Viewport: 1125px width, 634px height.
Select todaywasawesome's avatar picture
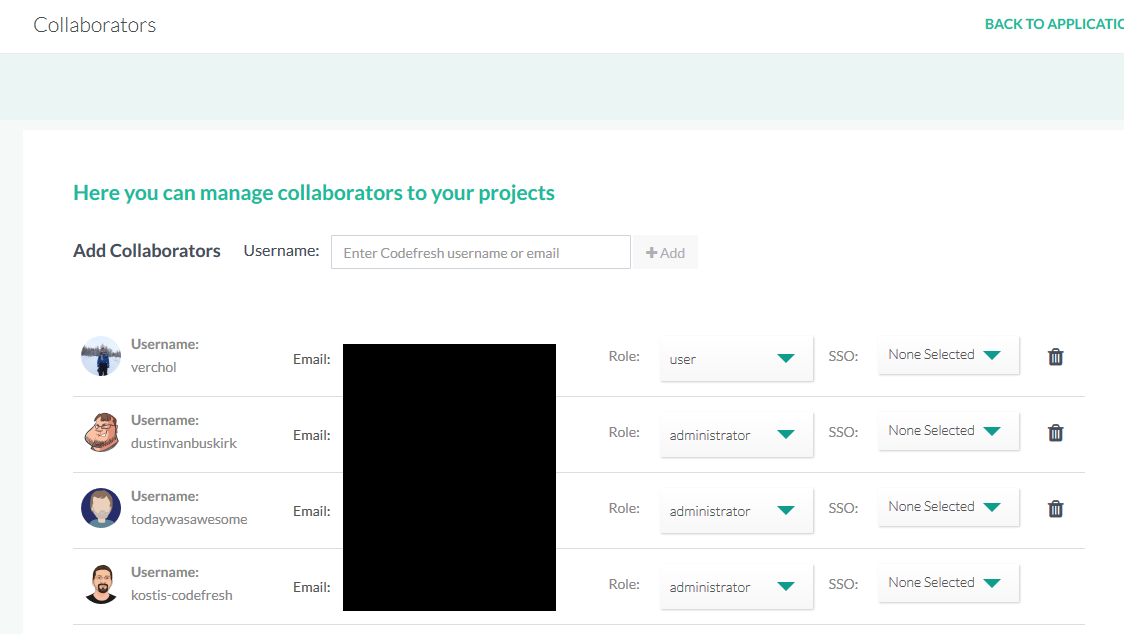tap(101, 508)
